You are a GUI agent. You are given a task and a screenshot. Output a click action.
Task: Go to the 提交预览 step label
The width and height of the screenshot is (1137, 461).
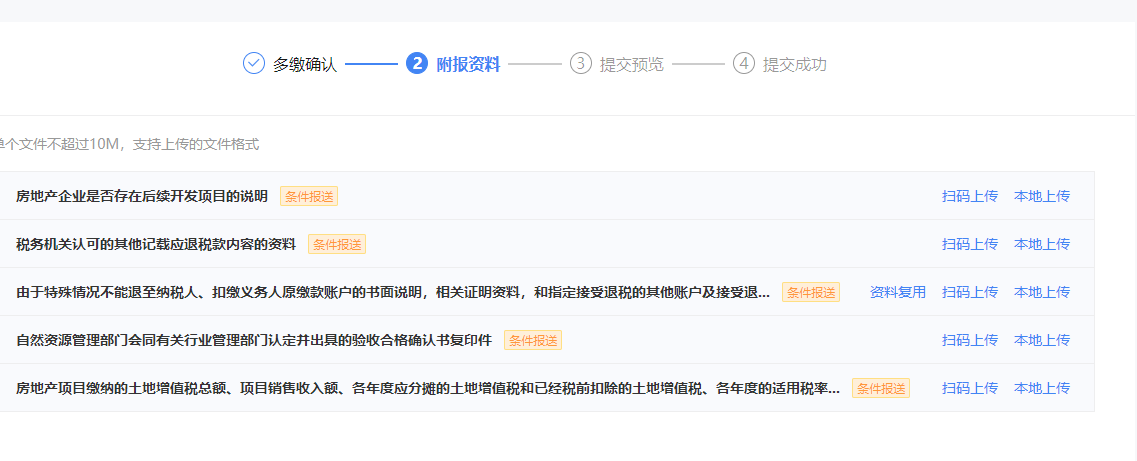631,65
